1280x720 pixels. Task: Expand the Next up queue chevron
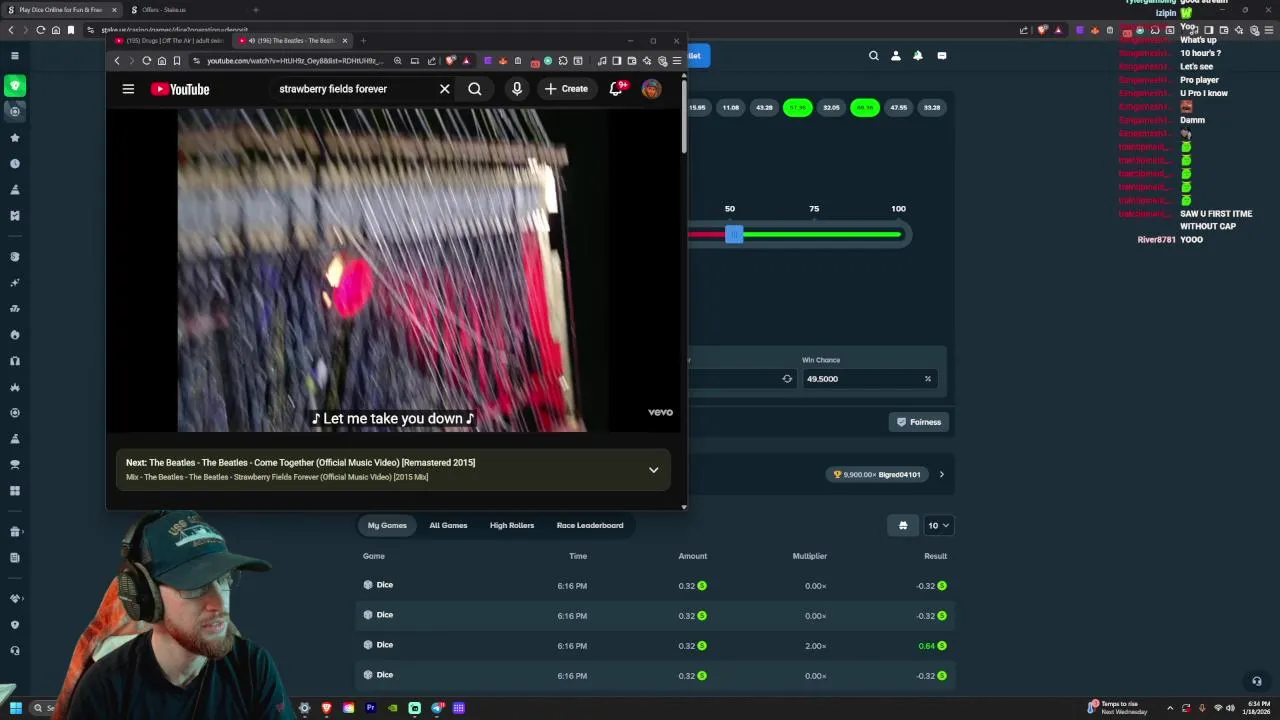pos(654,470)
